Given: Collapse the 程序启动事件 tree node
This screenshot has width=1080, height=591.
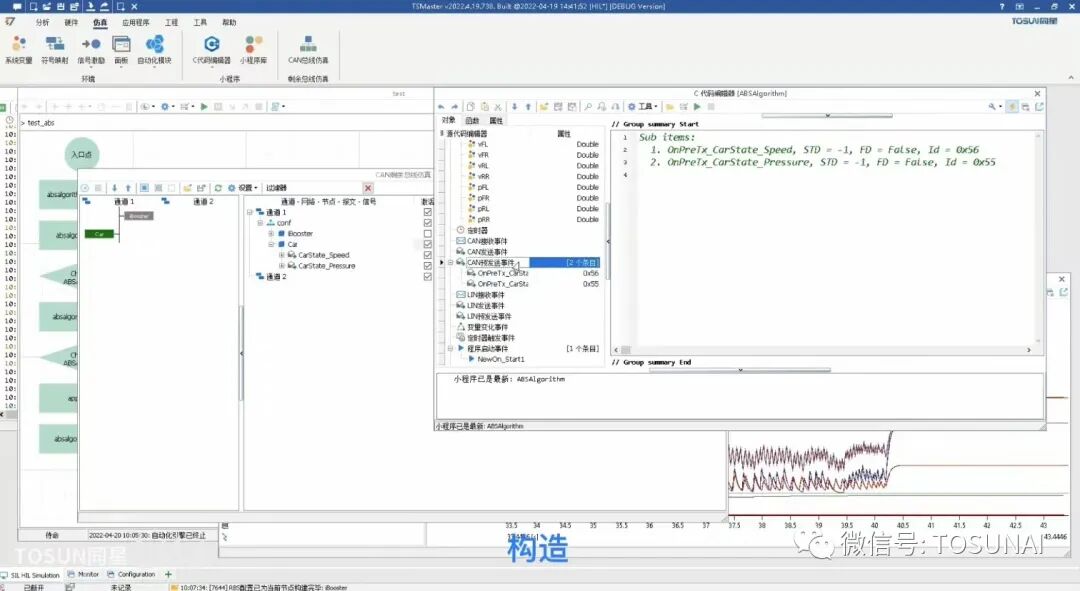Looking at the screenshot, I should tap(450, 349).
